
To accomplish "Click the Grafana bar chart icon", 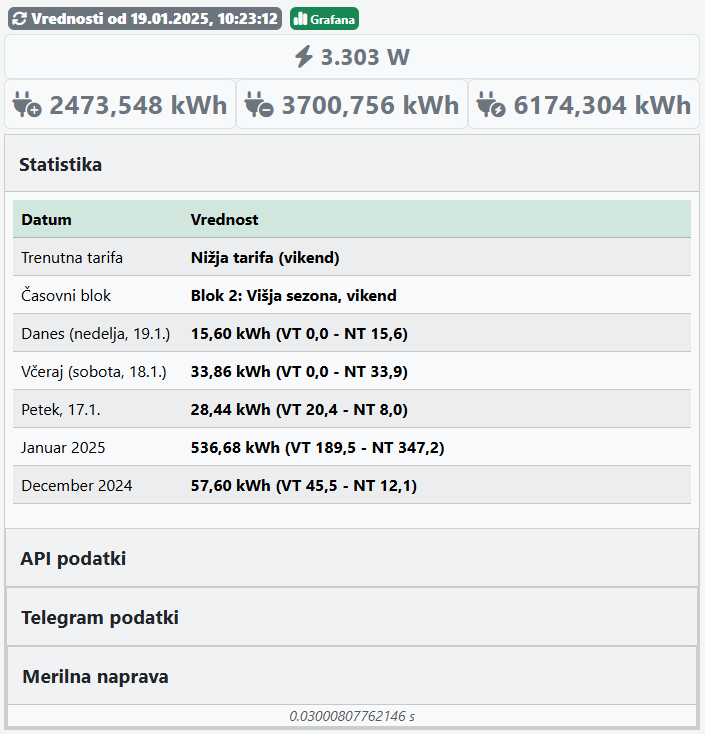I will 301,19.
